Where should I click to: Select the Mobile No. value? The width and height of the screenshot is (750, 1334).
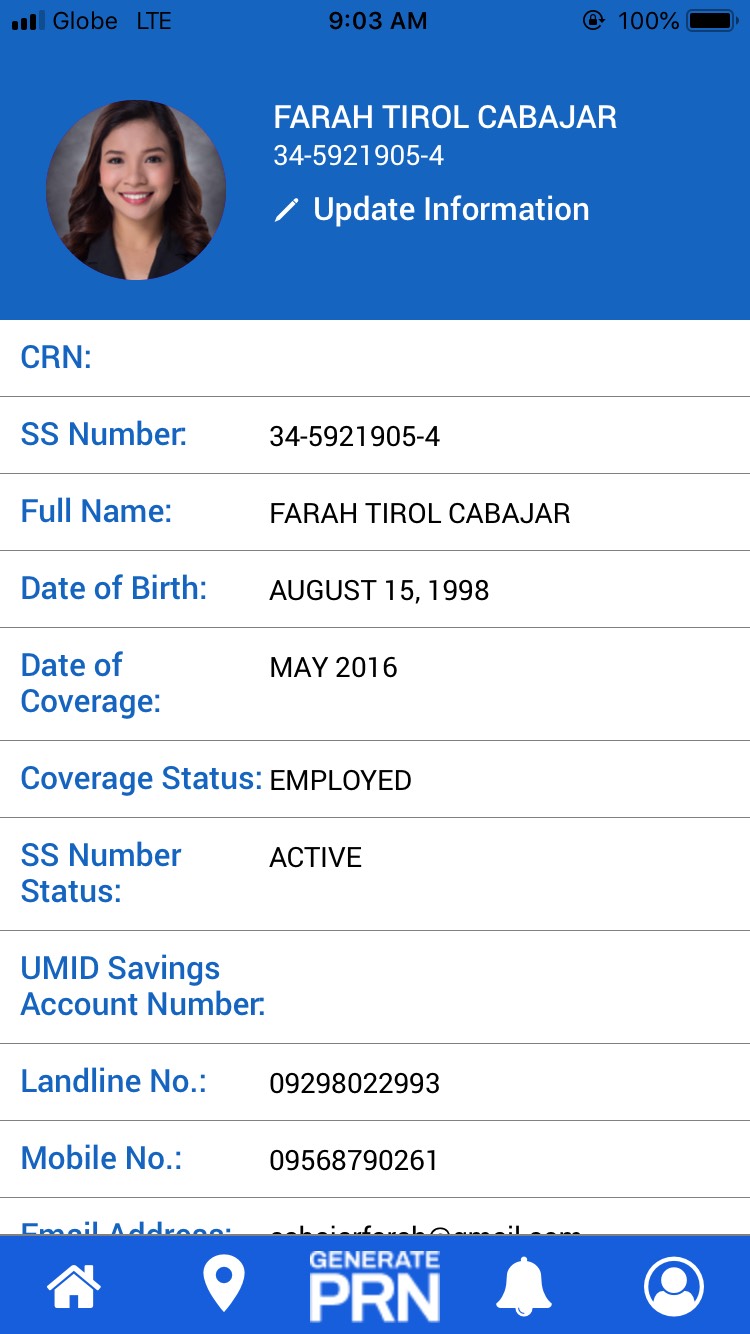coord(353,1160)
